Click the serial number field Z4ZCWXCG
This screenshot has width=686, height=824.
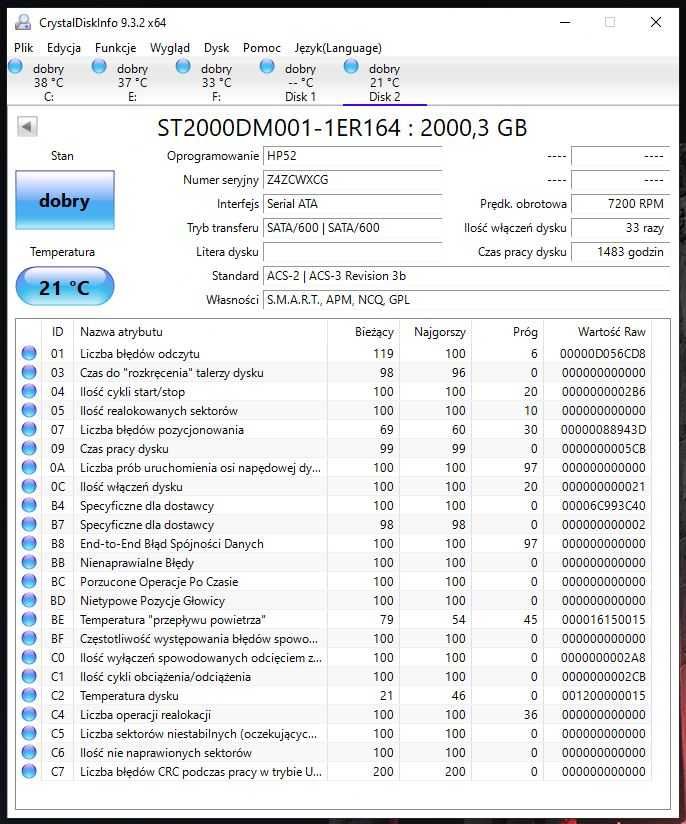click(352, 180)
